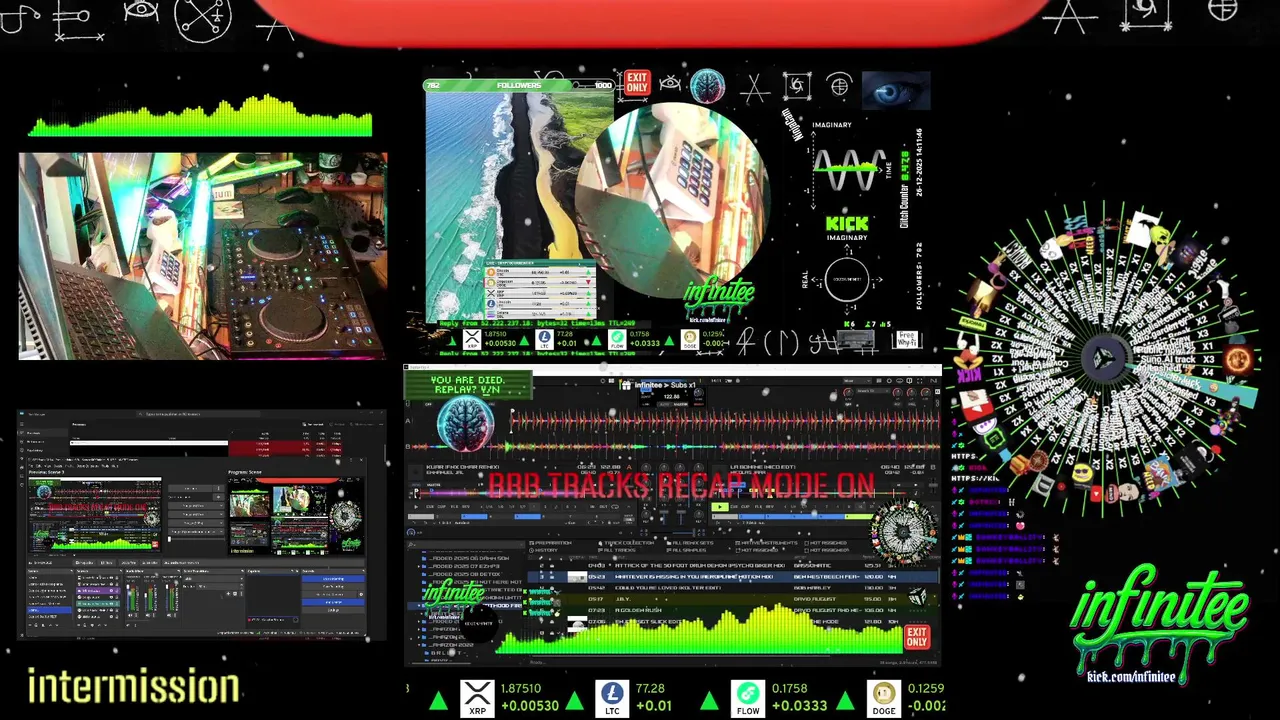Mute the first OBS audio mixer channel
Viewport: 1280px width, 720px height.
pos(130,615)
